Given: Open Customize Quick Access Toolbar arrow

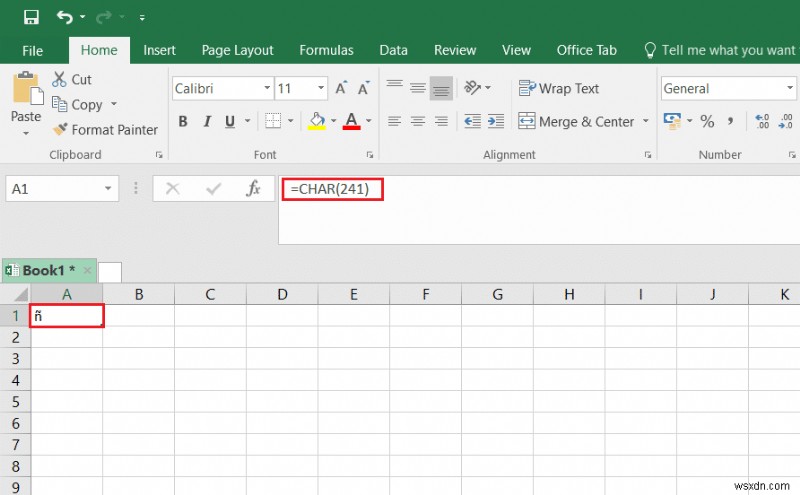Looking at the screenshot, I should tap(142, 18).
